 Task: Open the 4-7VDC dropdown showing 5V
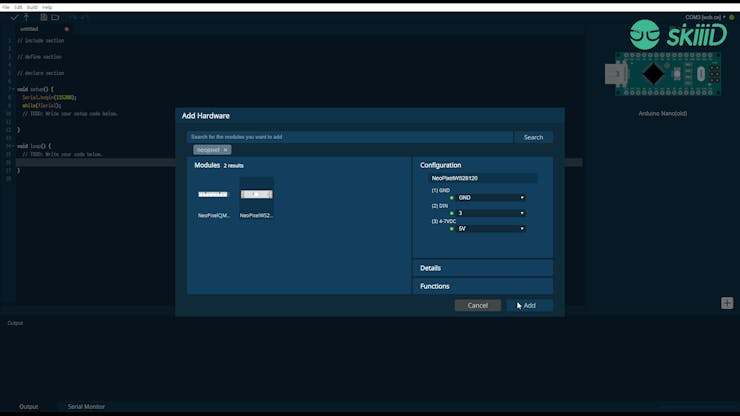491,229
